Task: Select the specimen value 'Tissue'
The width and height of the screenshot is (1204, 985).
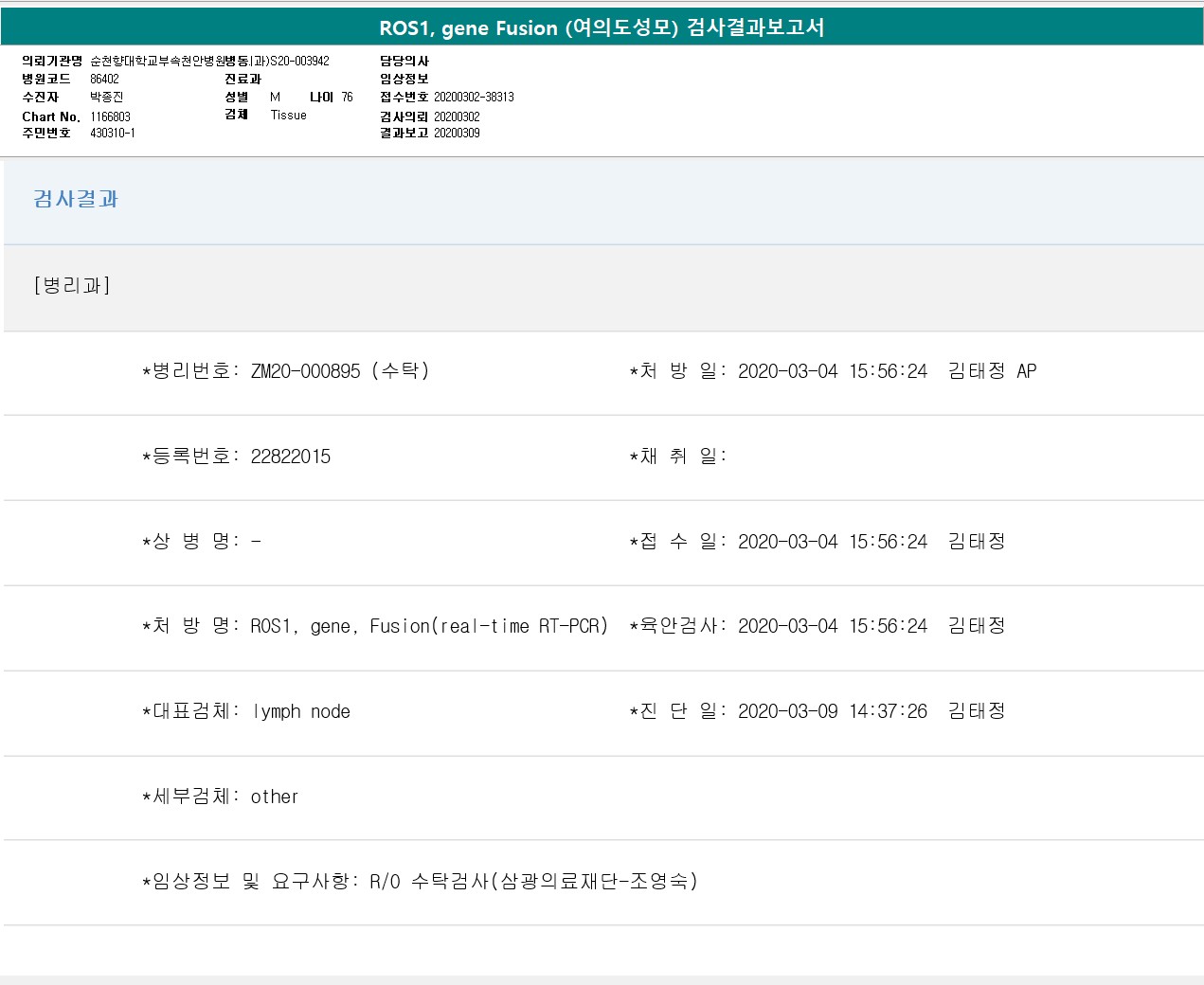Action: point(288,116)
